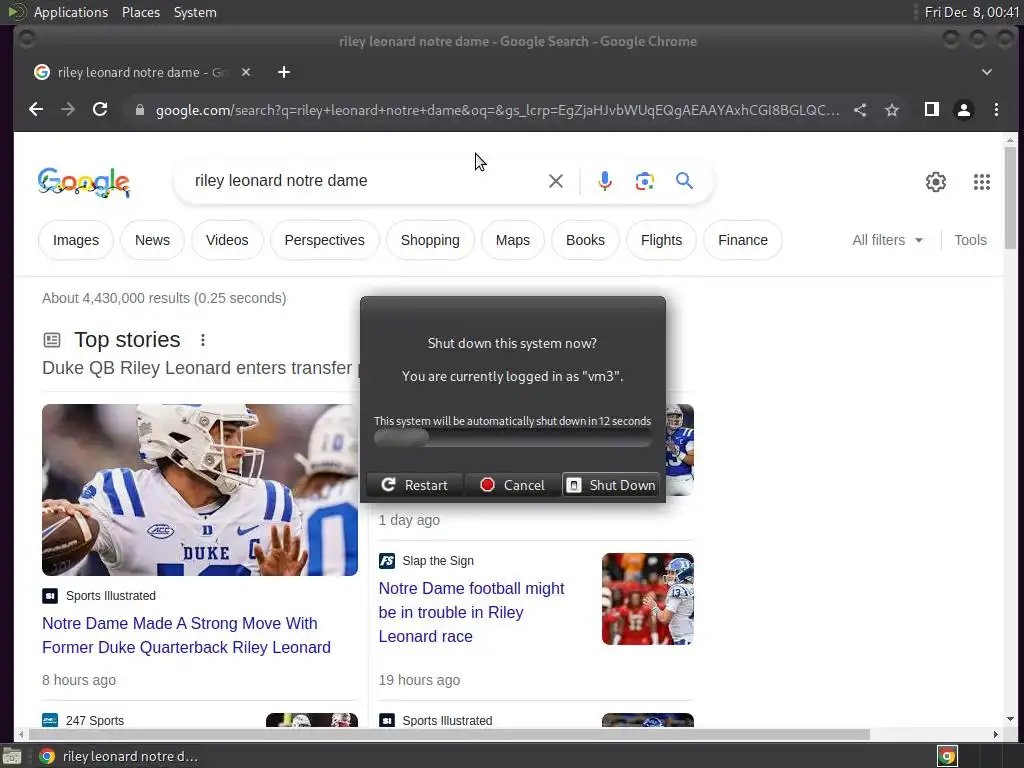Clear the search query text
This screenshot has width=1024, height=768.
point(556,181)
